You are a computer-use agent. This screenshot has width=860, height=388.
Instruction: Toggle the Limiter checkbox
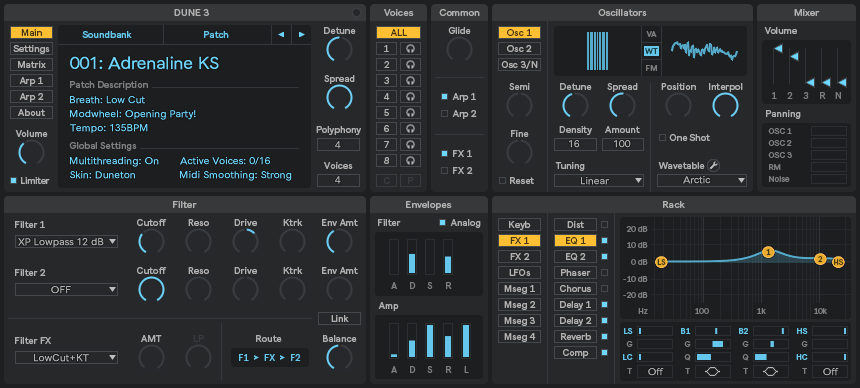coord(13,181)
